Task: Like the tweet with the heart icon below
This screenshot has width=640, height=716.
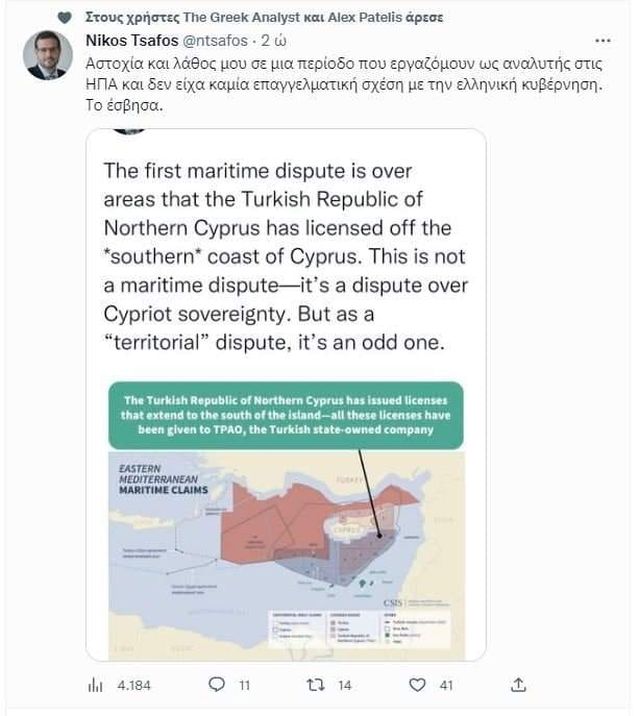Action: click(x=417, y=685)
